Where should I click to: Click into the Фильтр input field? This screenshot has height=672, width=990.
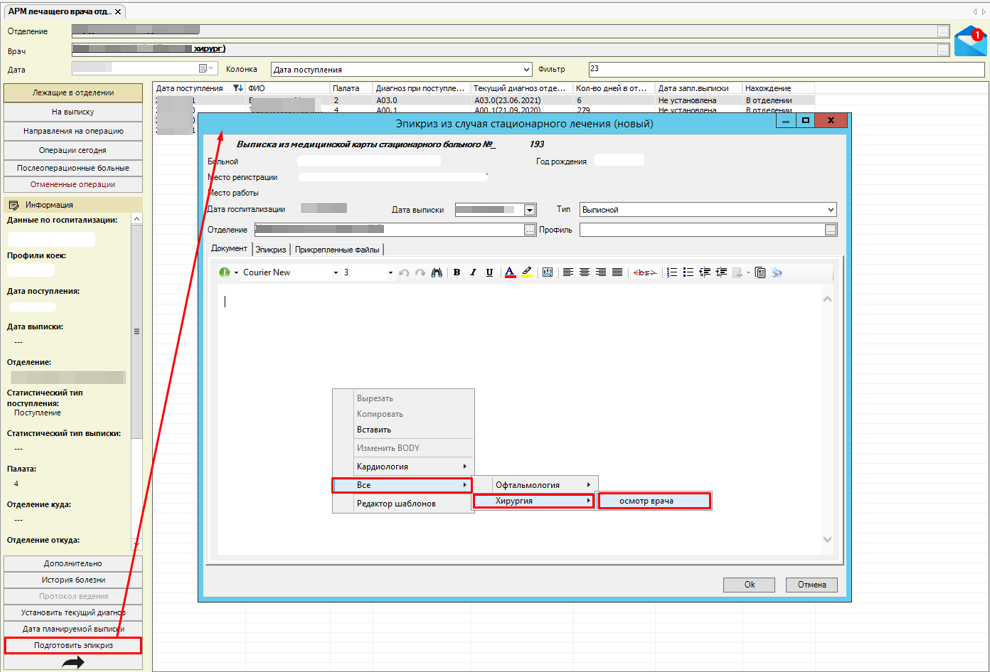coord(786,69)
